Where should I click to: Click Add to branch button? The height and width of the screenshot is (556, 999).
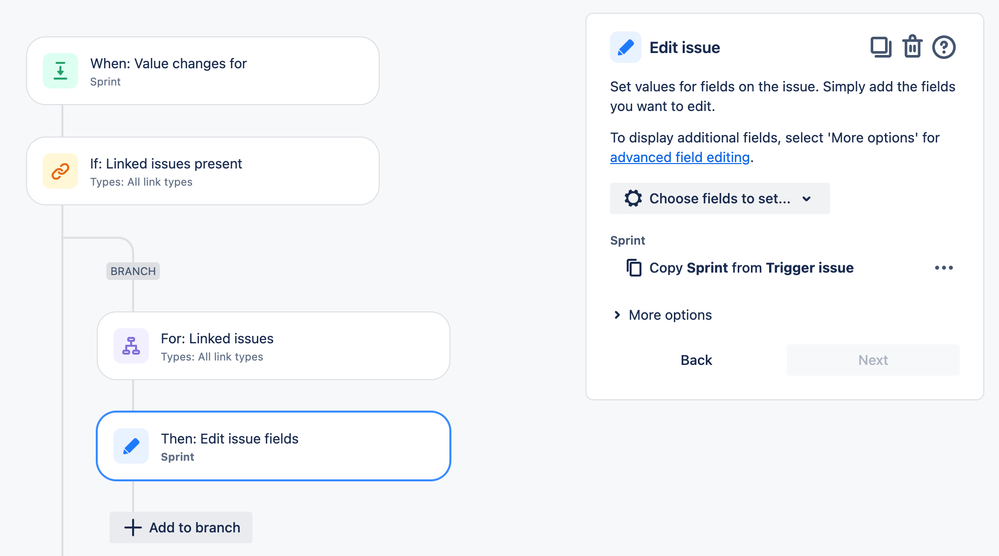[181, 527]
